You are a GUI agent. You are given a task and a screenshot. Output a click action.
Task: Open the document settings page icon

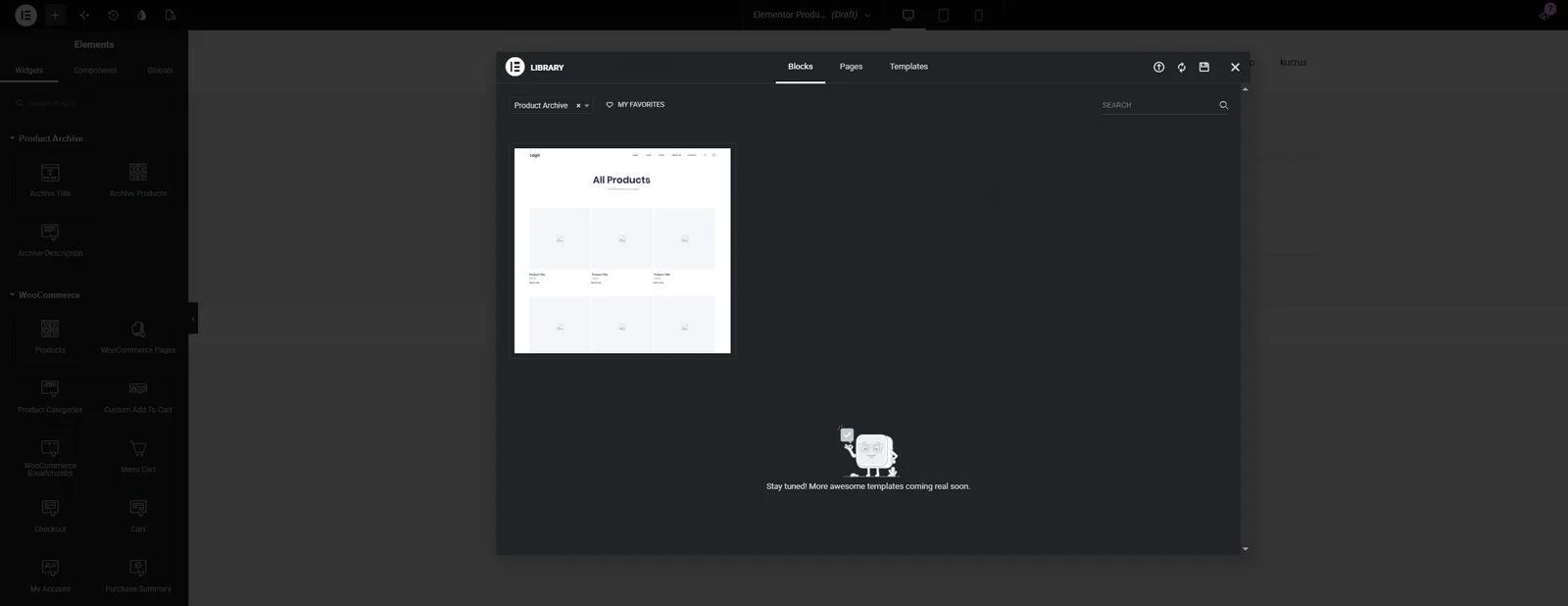coord(171,15)
